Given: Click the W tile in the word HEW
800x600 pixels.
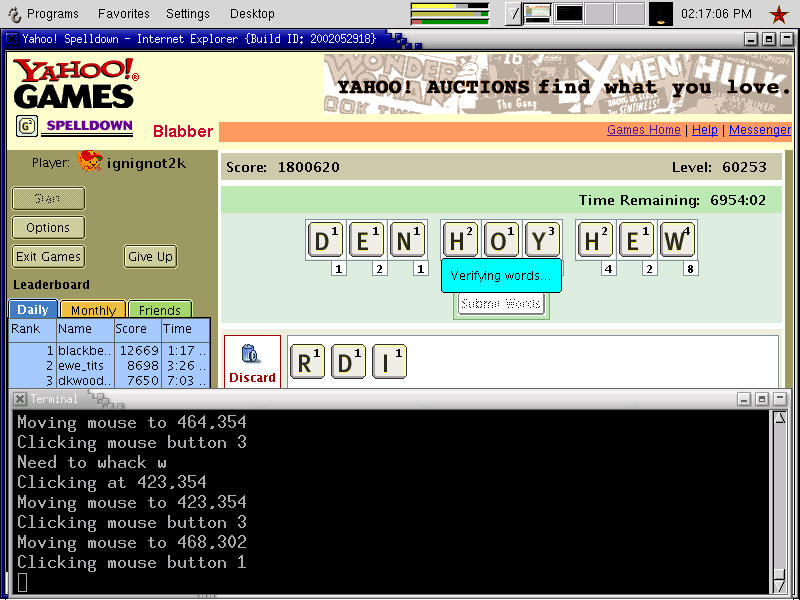Looking at the screenshot, I should point(678,240).
